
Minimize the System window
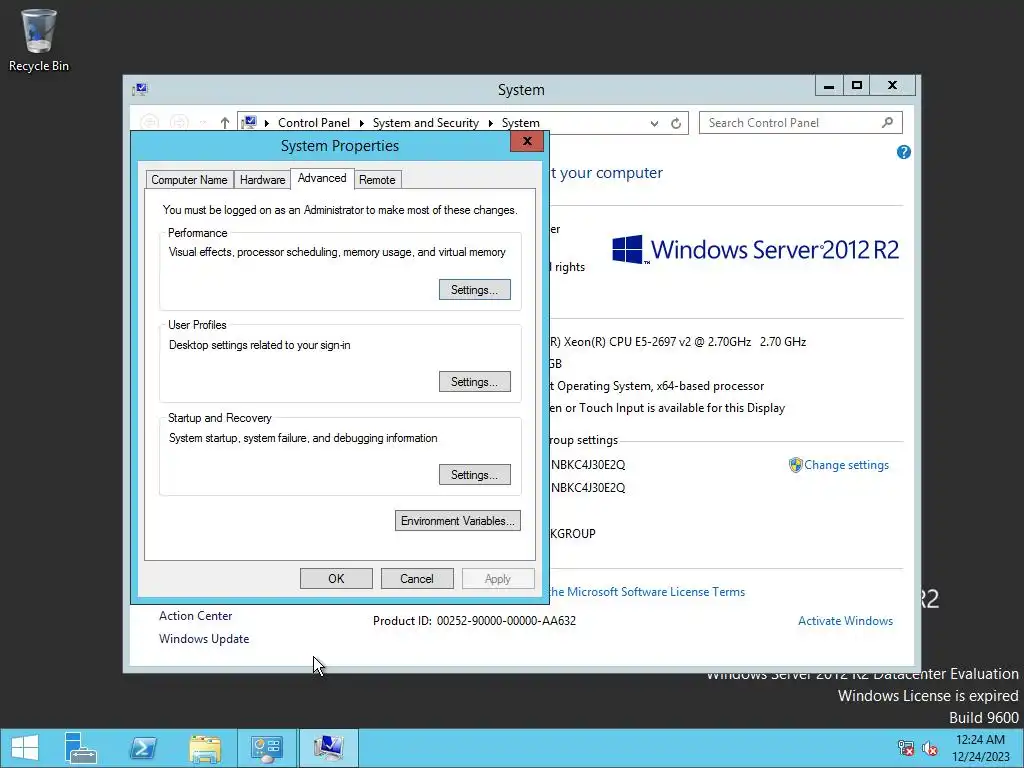829,86
